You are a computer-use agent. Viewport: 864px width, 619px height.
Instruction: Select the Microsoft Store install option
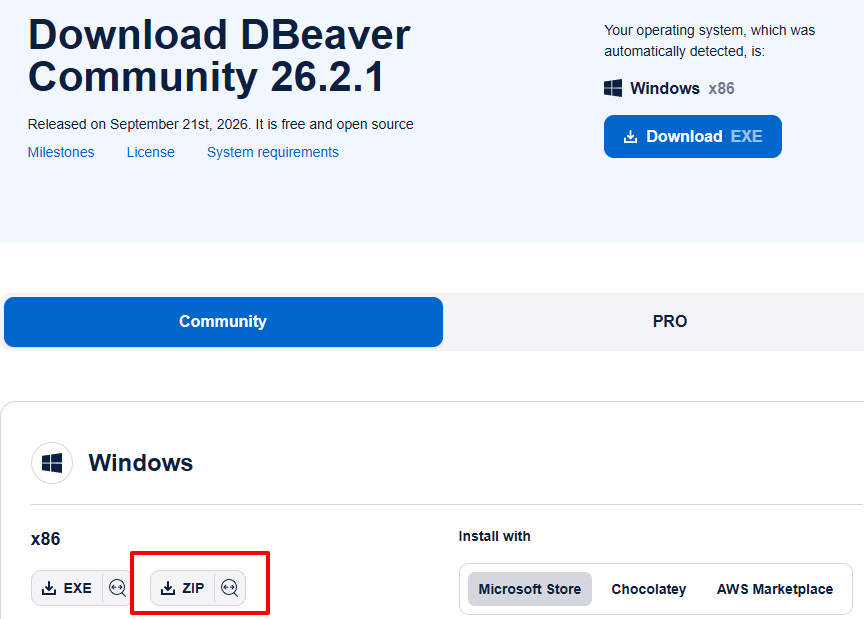click(530, 589)
